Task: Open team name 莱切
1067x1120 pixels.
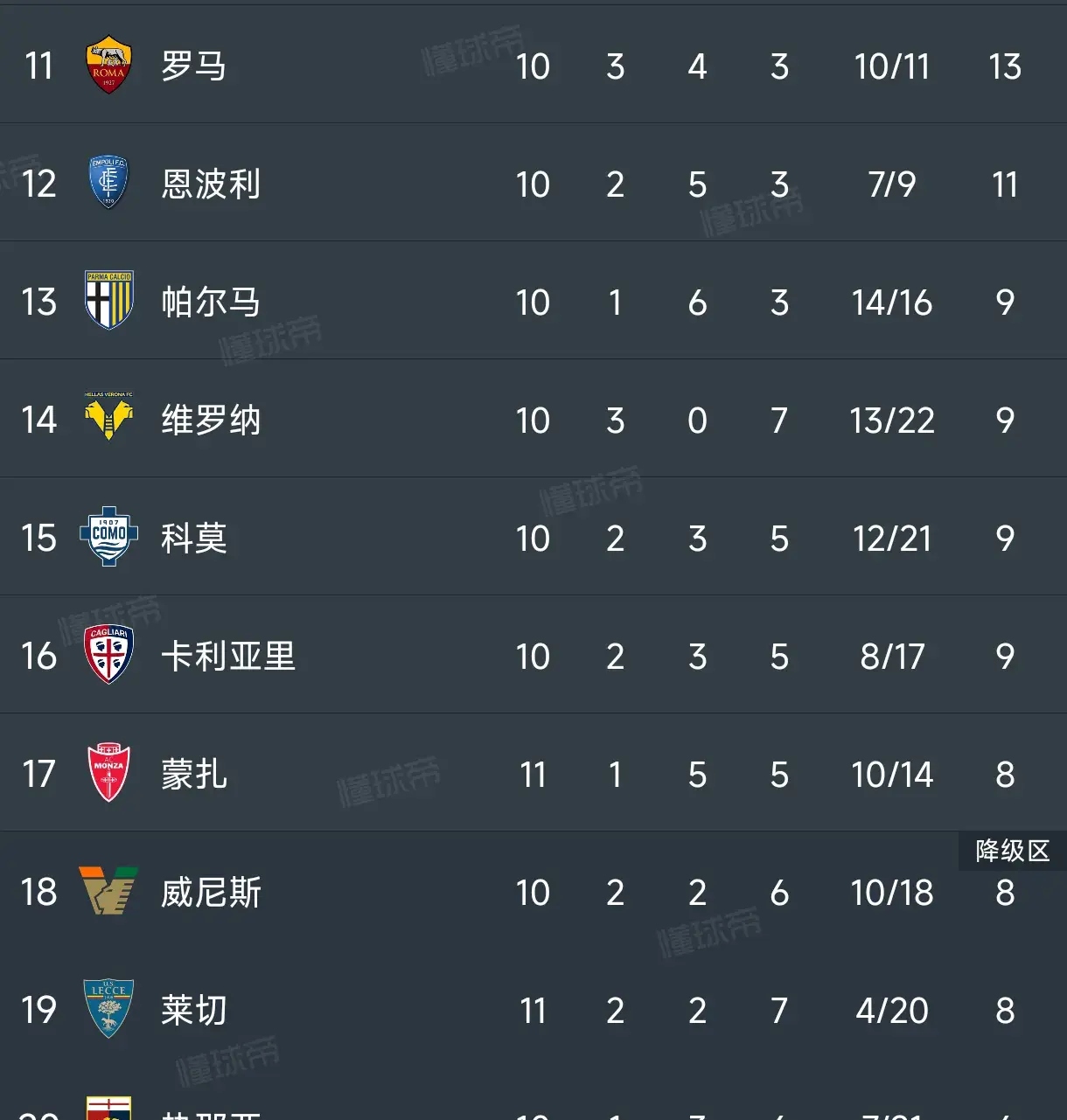Action: (194, 1011)
